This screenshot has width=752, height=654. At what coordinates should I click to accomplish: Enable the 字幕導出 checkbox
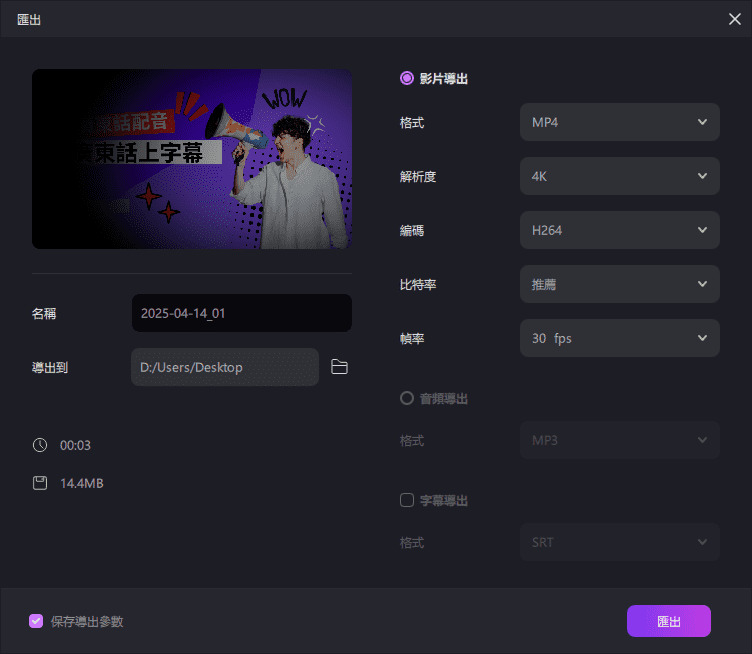pos(407,500)
